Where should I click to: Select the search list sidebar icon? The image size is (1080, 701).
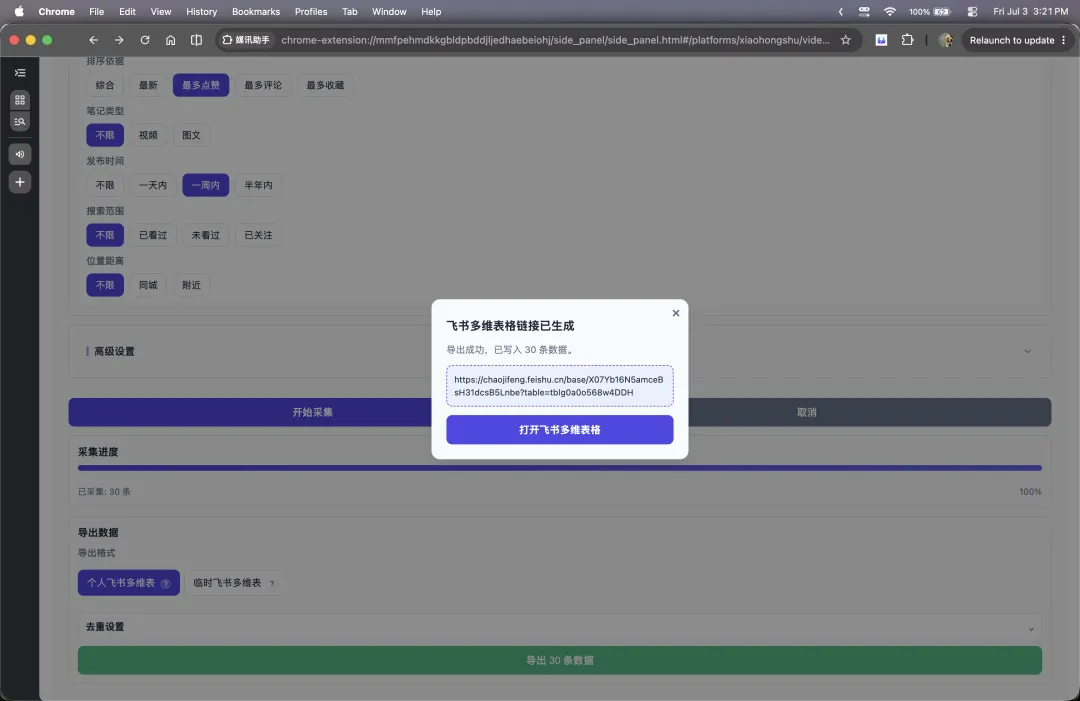pos(20,121)
